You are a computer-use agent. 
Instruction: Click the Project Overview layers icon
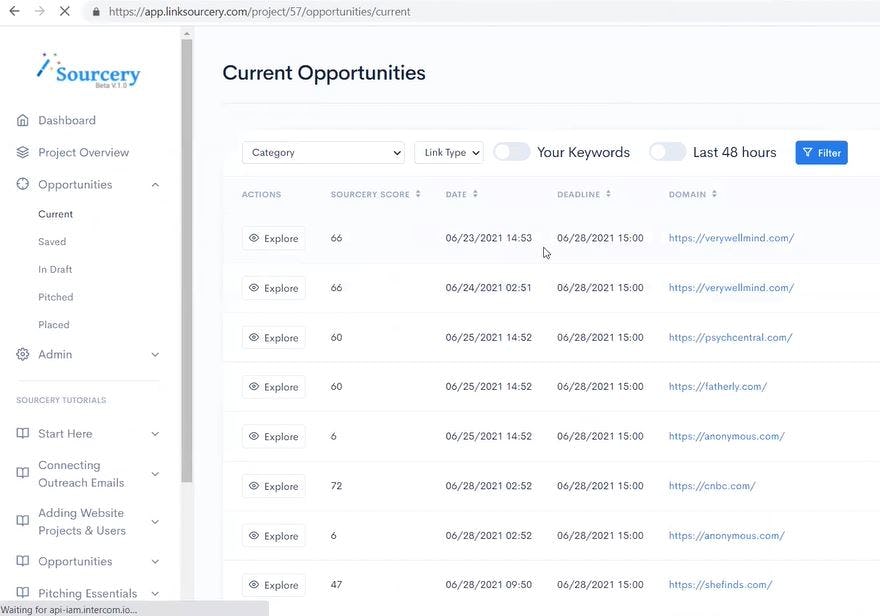22,152
